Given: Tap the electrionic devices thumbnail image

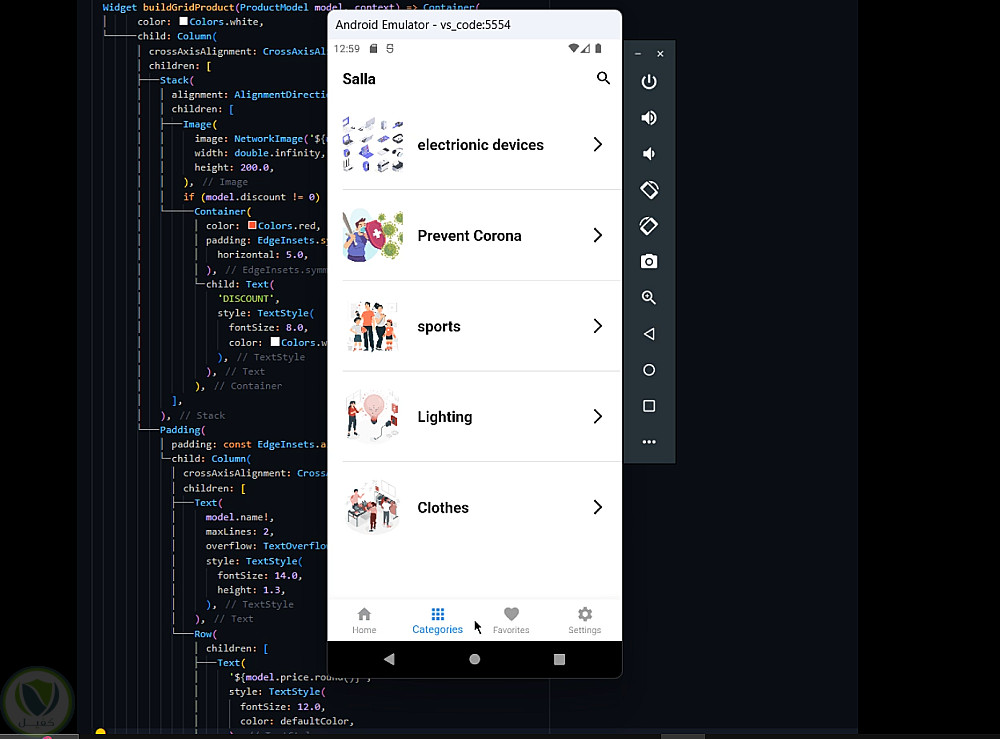Looking at the screenshot, I should pos(373,145).
